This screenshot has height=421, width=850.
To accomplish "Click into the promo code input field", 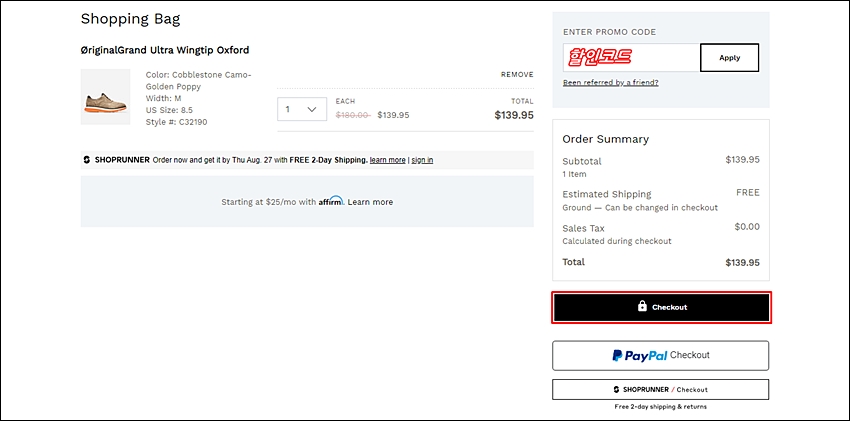I will tap(632, 57).
